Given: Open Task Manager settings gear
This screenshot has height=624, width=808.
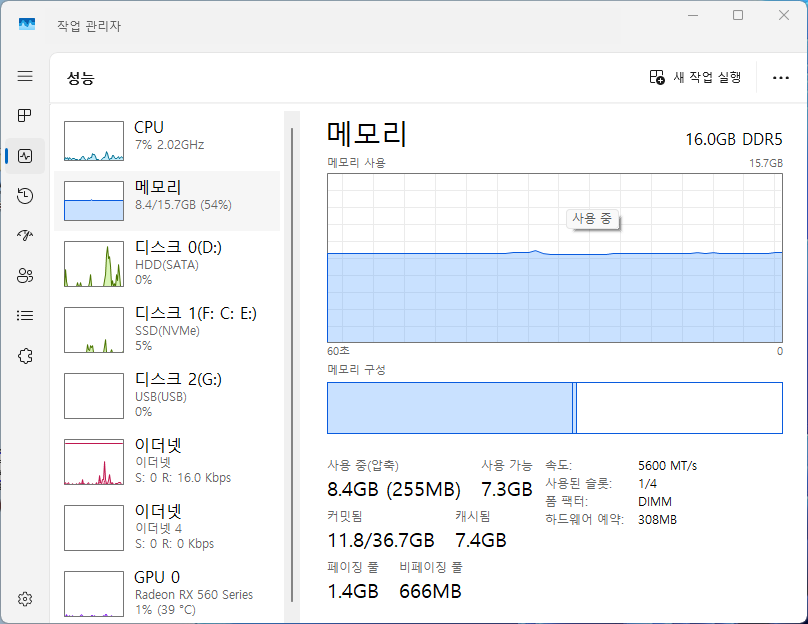Looking at the screenshot, I should click(x=25, y=599).
